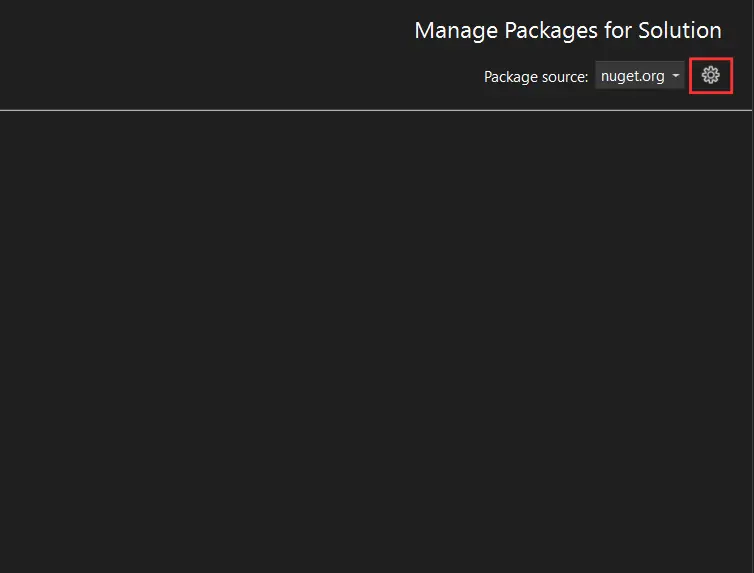Click the gear icon beside nuget.org
754x573 pixels.
click(x=711, y=76)
